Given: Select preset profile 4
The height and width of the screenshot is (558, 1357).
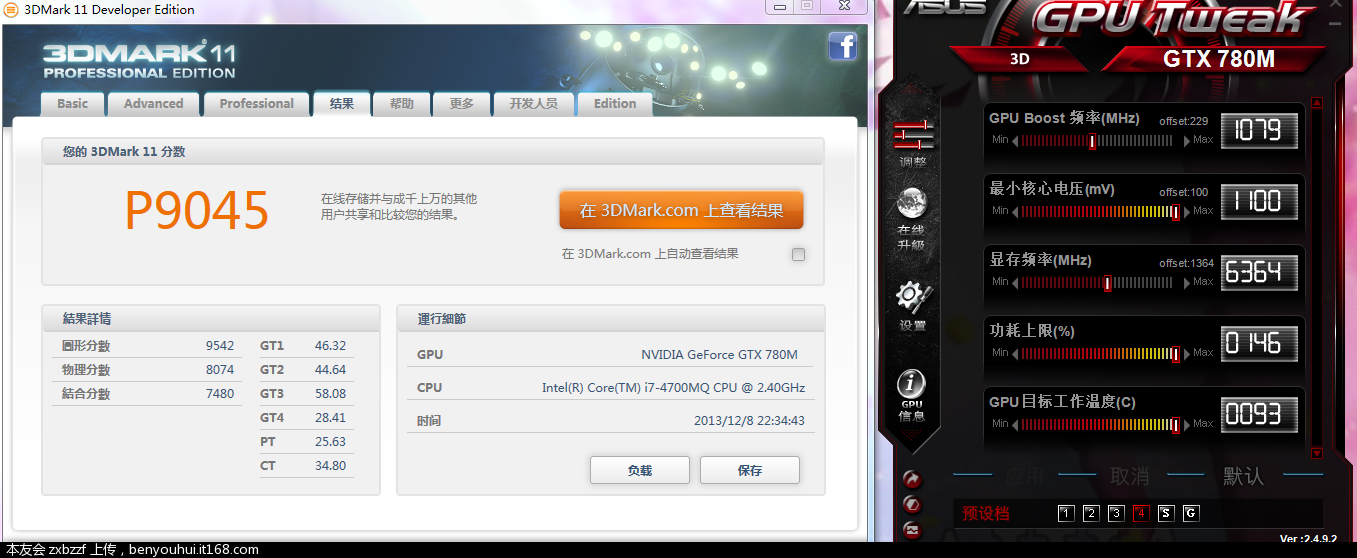Looking at the screenshot, I should click(1141, 513).
